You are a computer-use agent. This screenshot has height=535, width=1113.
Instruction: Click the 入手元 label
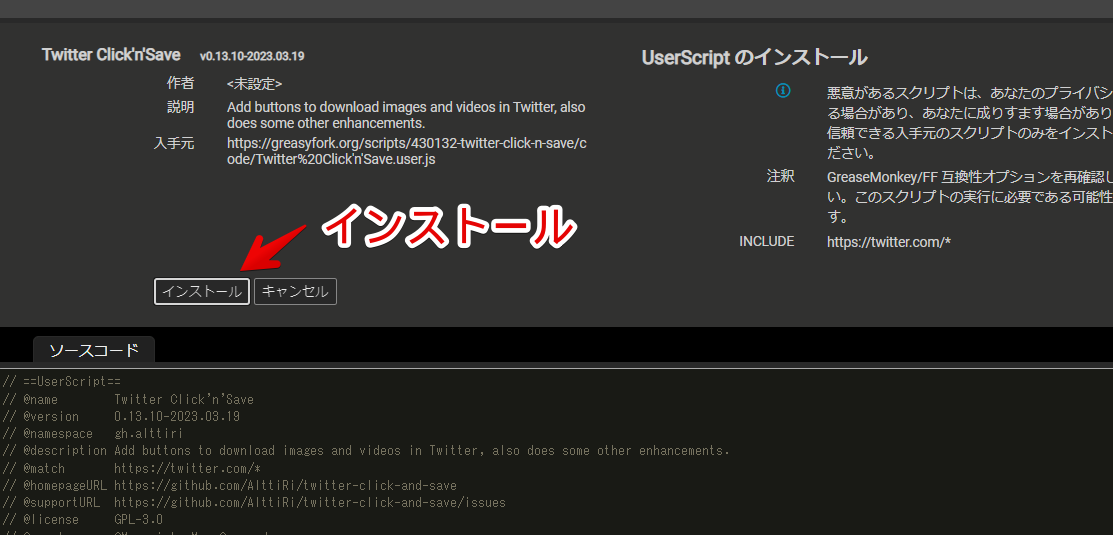(x=174, y=143)
